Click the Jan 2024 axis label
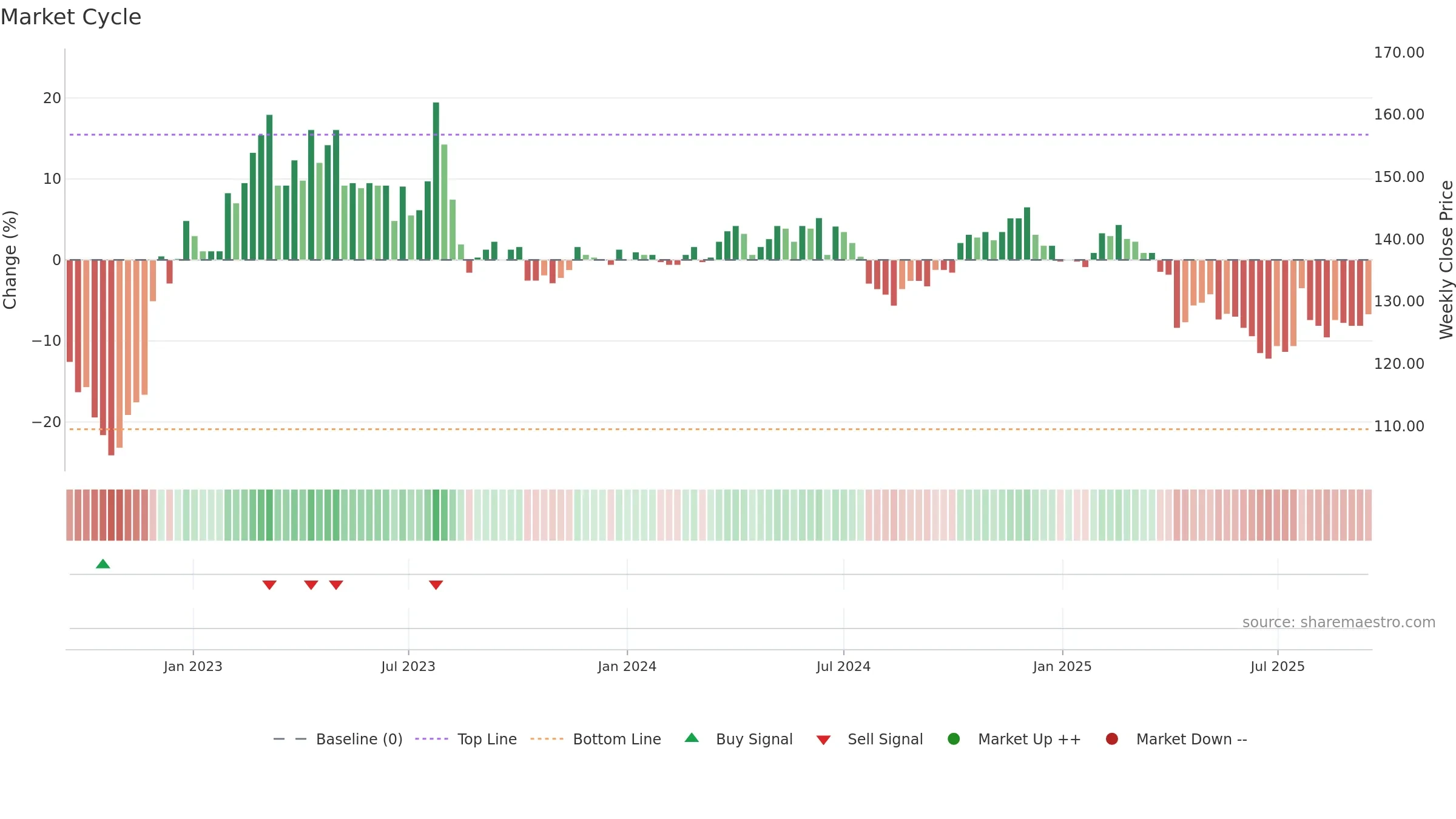The image size is (1456, 819). [x=627, y=667]
